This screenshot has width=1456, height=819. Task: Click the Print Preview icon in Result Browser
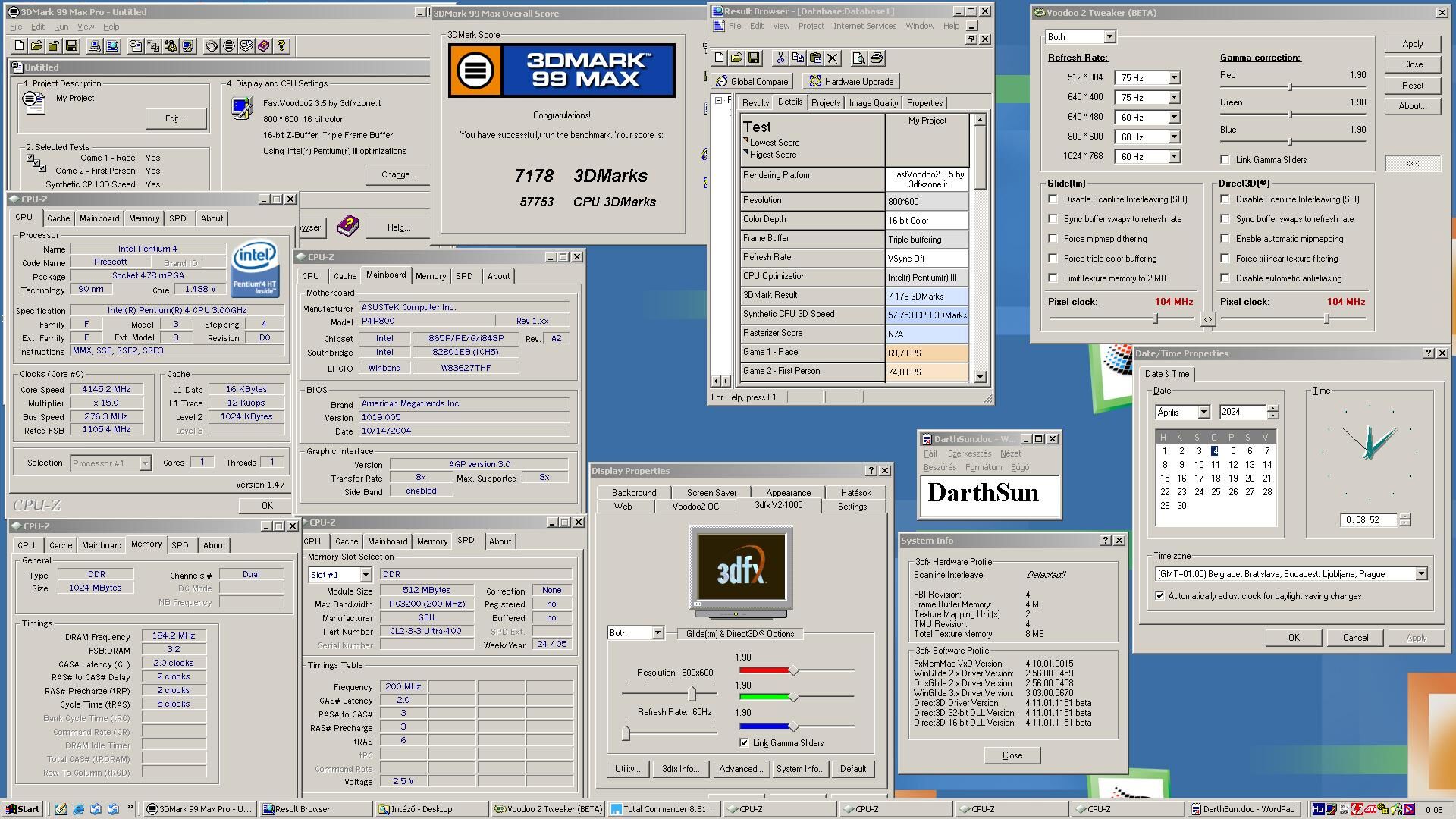coord(858,58)
